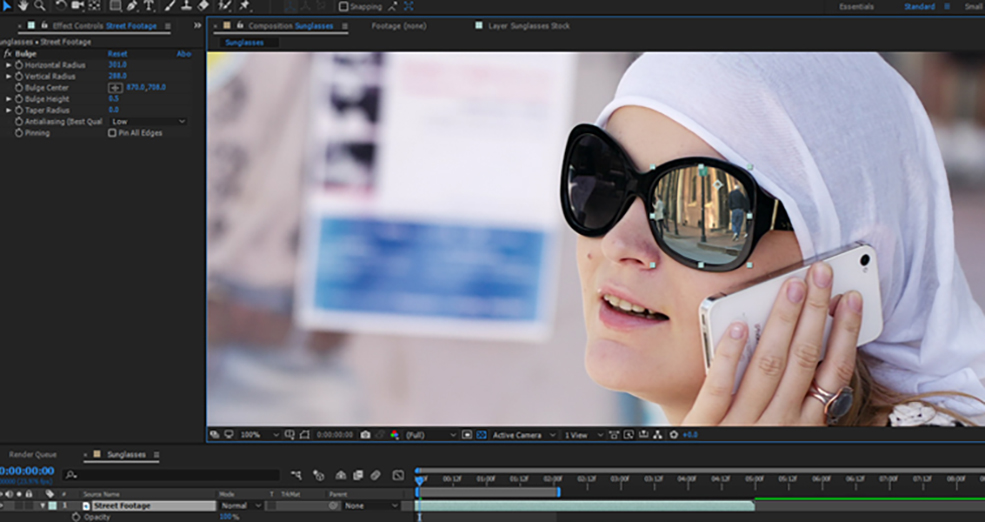Select the Clone Stamp tool
The width and height of the screenshot is (985, 522).
coord(187,6)
